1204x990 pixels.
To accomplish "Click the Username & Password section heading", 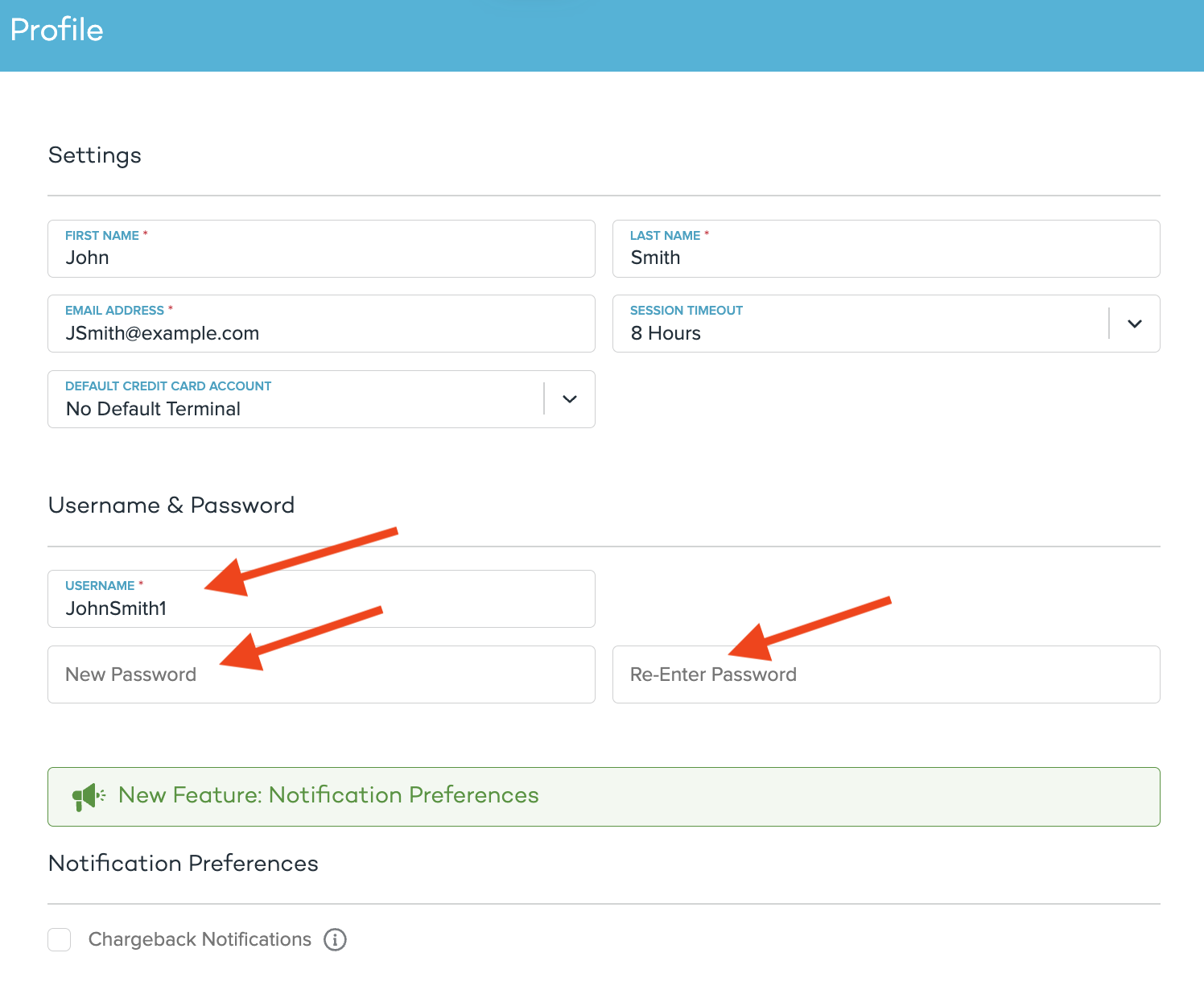I will coord(171,505).
